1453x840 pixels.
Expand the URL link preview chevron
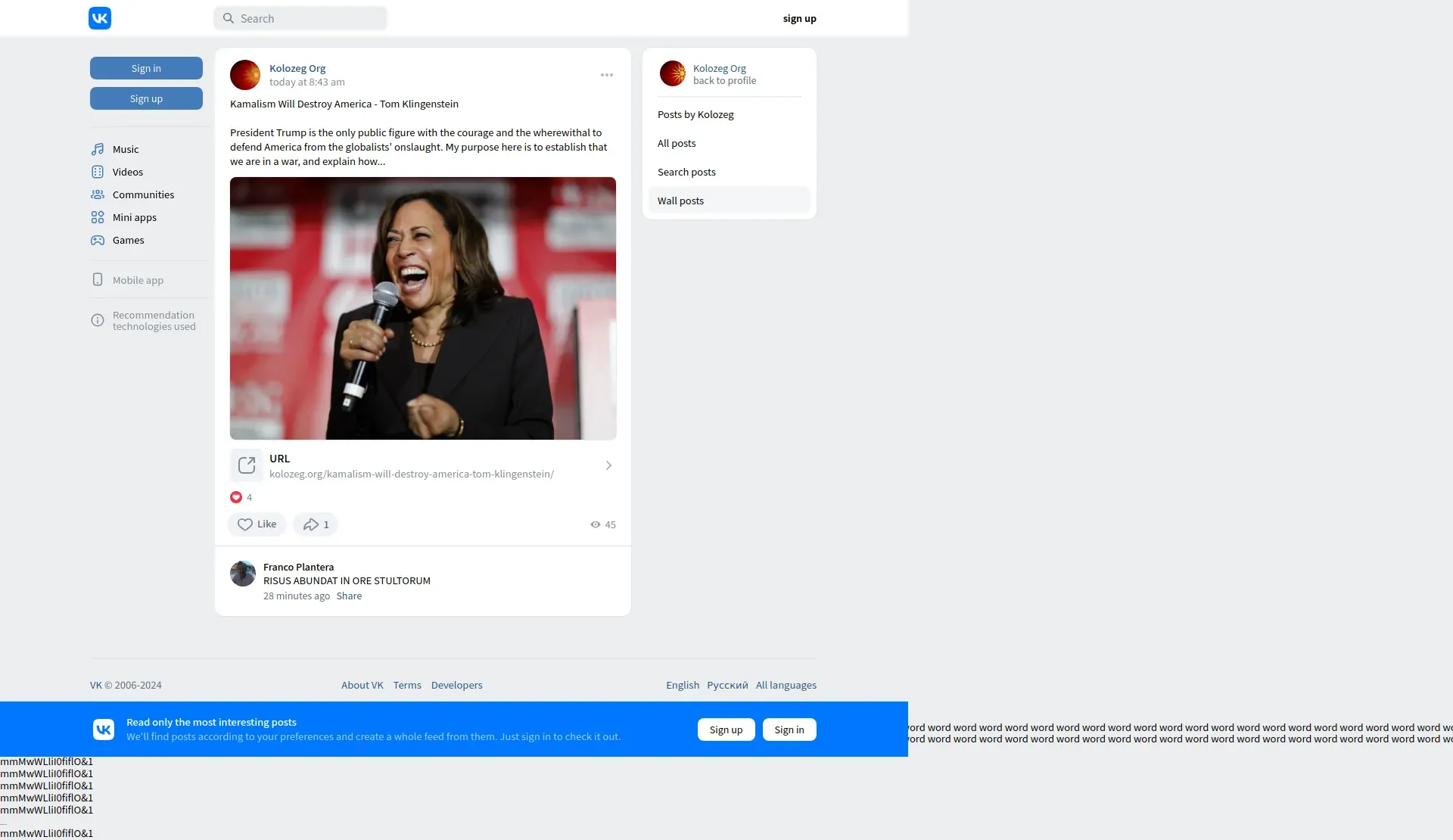[x=608, y=465]
